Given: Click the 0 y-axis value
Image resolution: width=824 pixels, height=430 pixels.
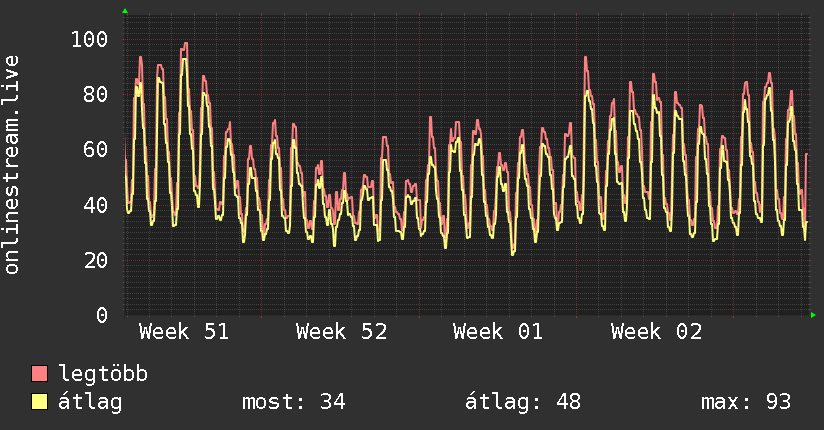Looking at the screenshot, I should coord(102,315).
